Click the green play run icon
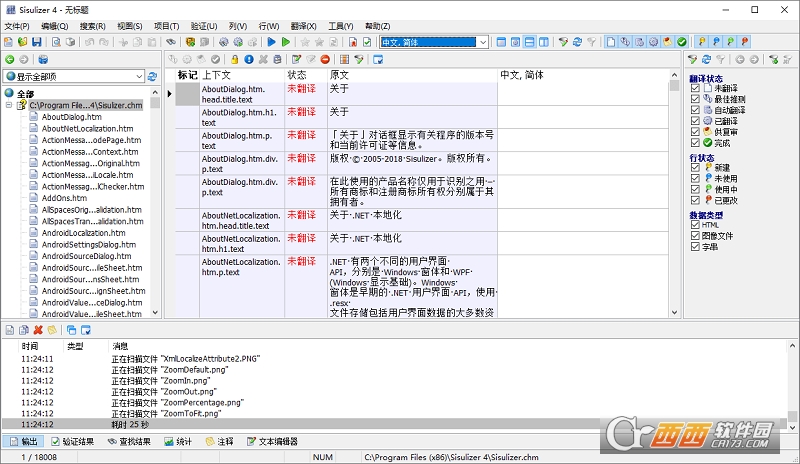The image size is (800, 464). coord(286,42)
